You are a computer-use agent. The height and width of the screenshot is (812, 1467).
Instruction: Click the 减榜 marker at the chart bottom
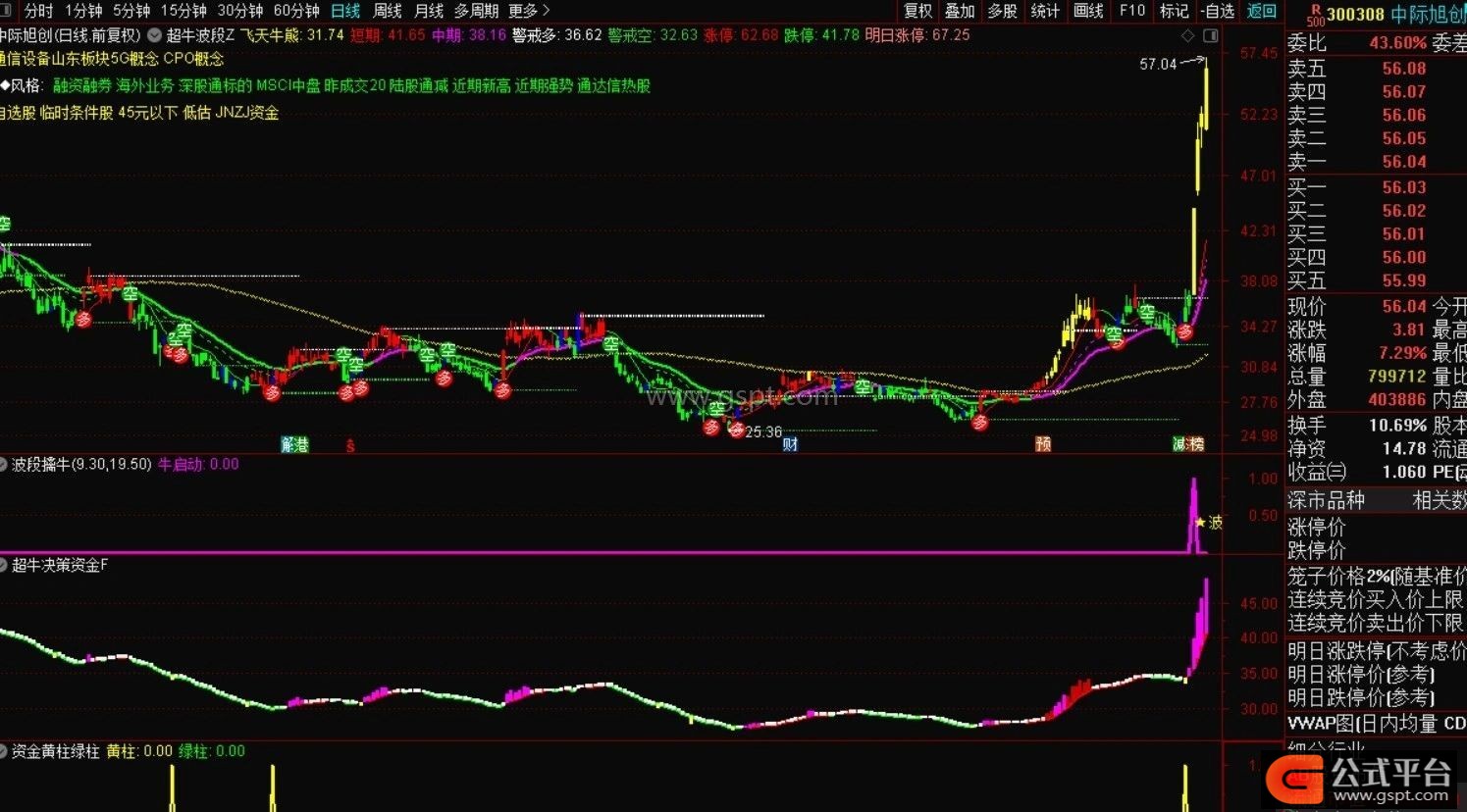pos(1188,444)
